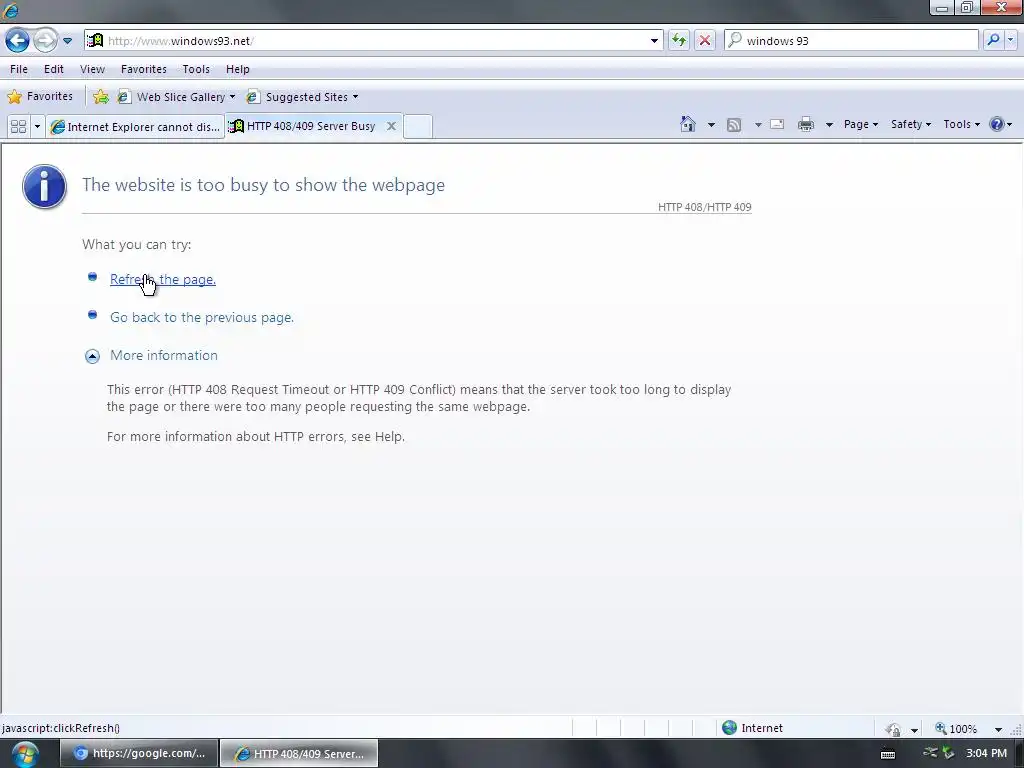Open the tab list dropdown arrow
Screen dimensions: 1024x768
[x=37, y=126]
